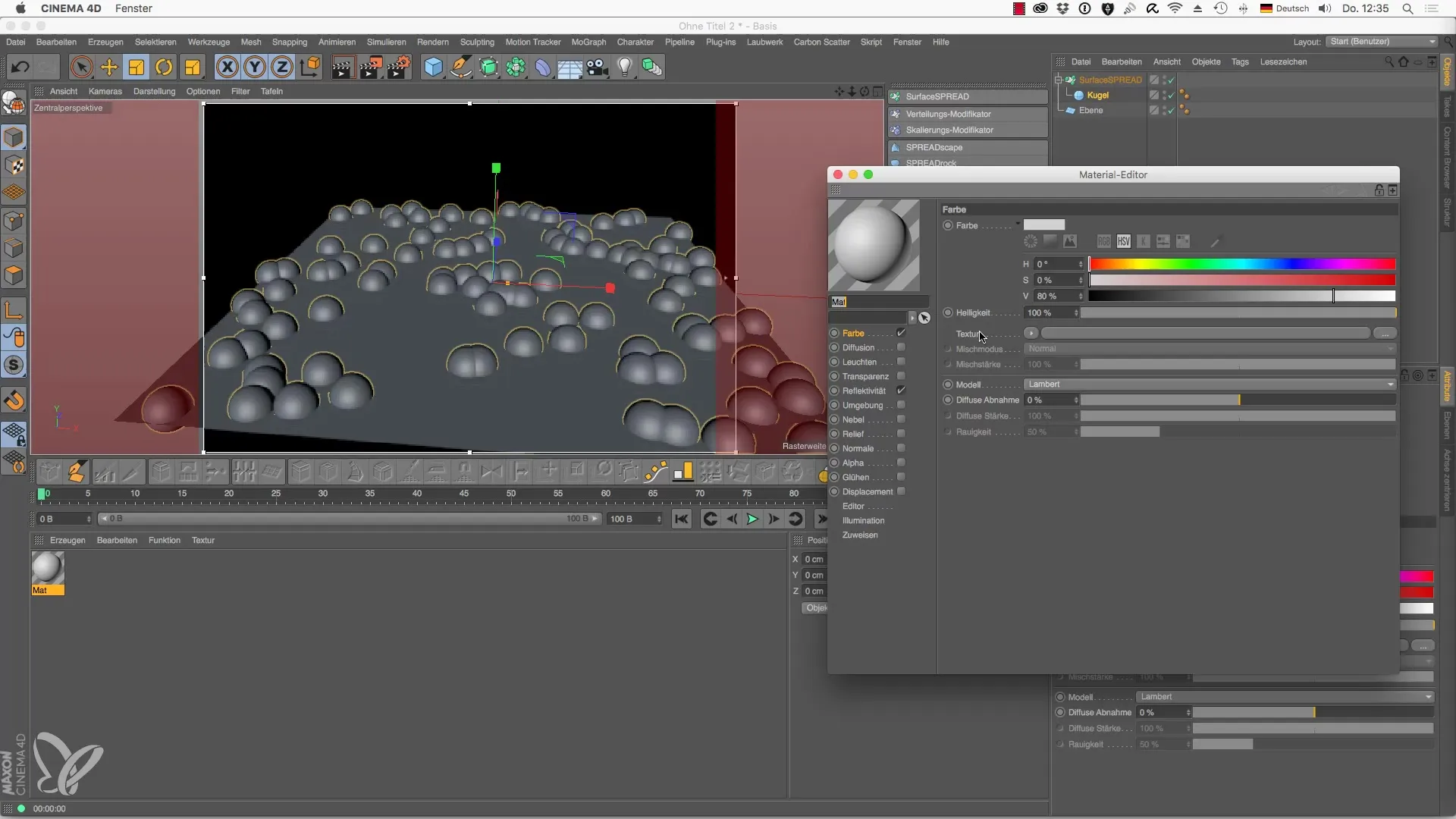
Task: Open the Zuweisen settings page
Action: pyautogui.click(x=860, y=535)
